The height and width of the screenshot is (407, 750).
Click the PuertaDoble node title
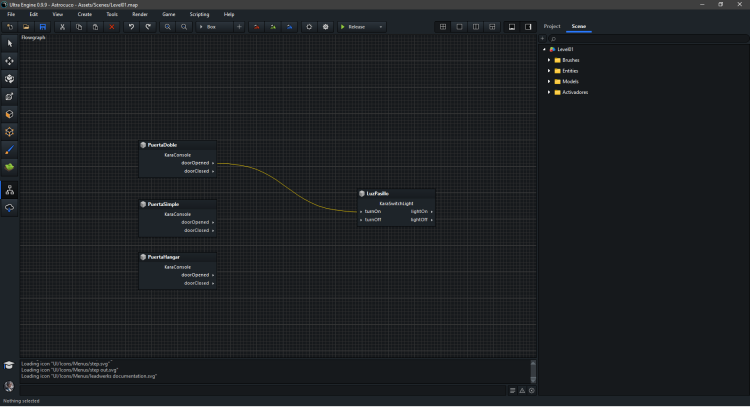(x=162, y=145)
